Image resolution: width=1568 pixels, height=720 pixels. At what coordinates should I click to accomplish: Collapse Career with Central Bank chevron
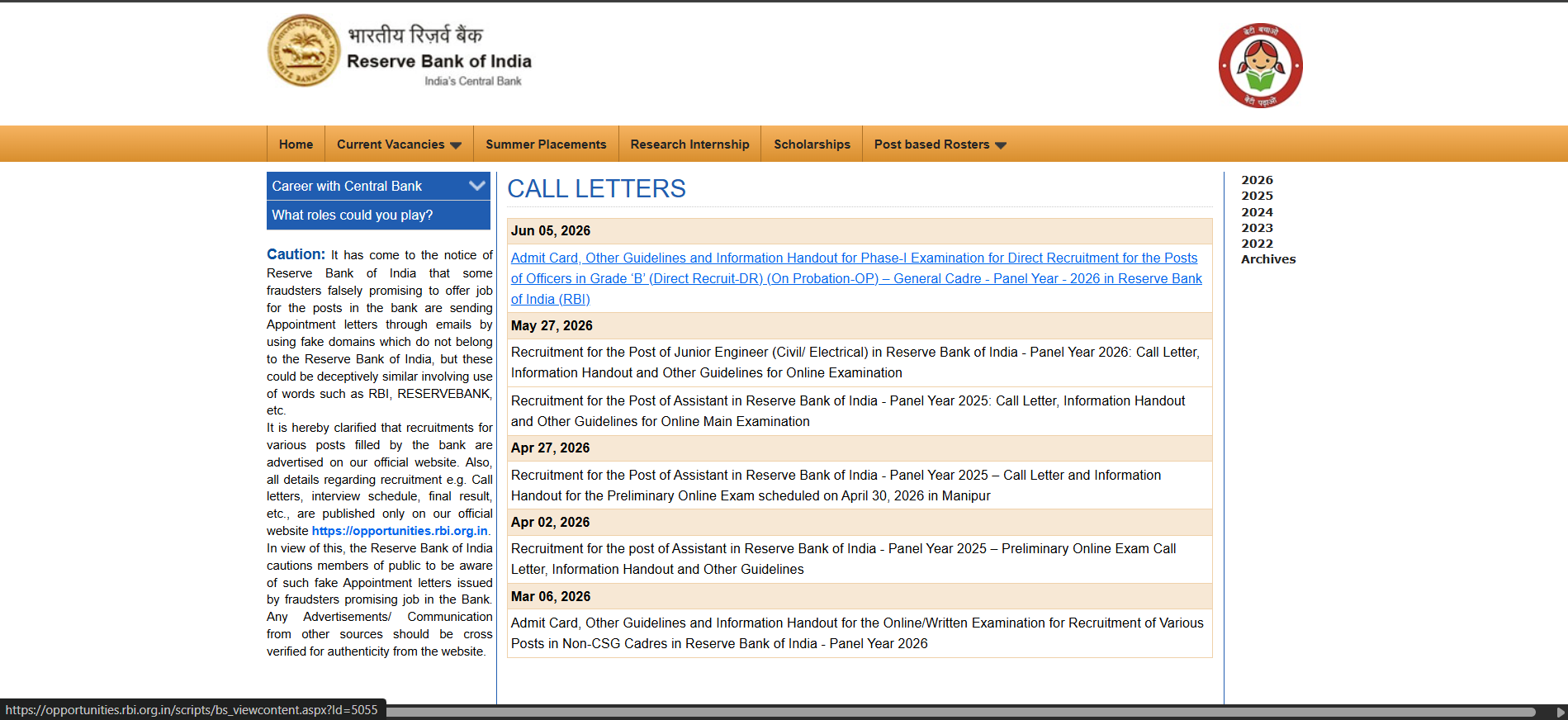click(476, 186)
